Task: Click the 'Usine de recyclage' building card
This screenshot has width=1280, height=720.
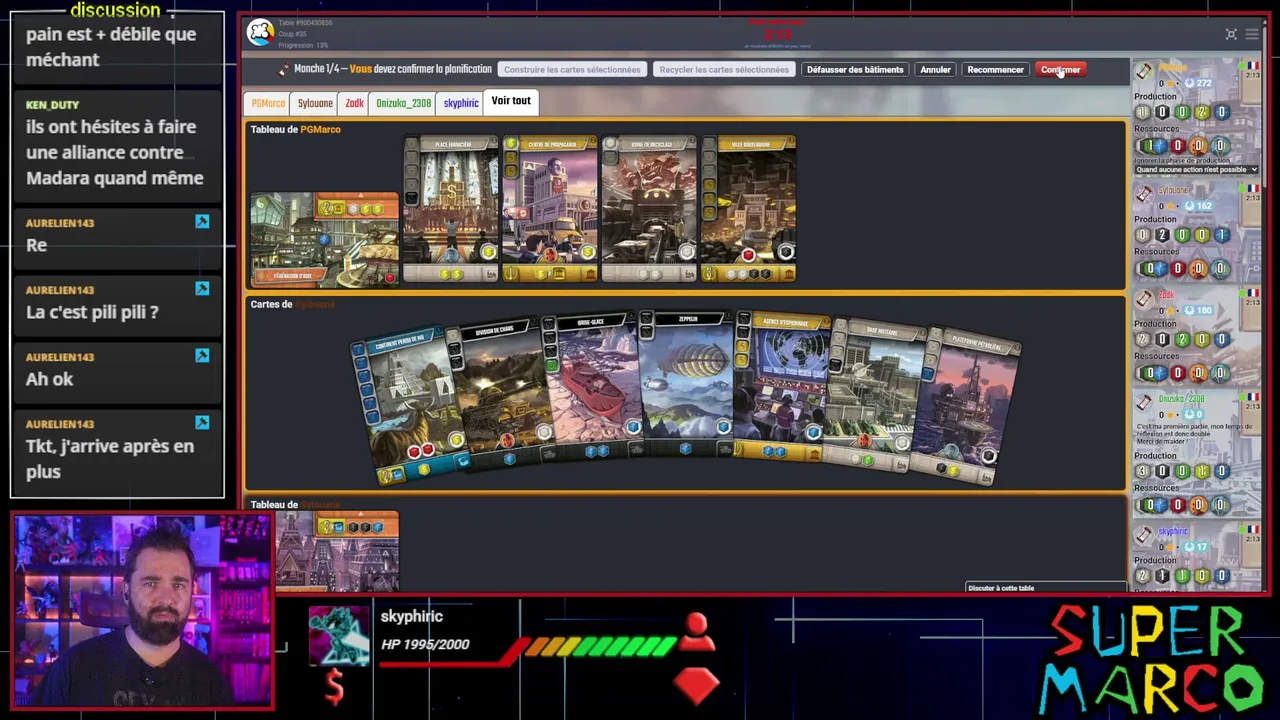Action: [x=650, y=210]
